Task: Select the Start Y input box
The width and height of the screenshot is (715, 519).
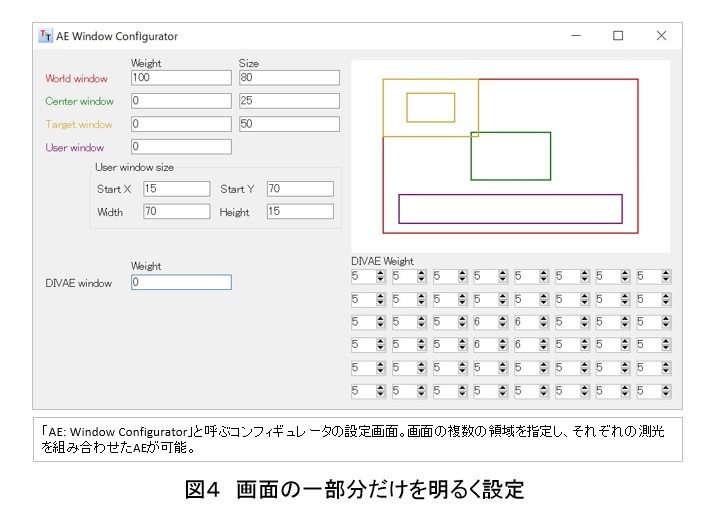Action: pyautogui.click(x=299, y=189)
